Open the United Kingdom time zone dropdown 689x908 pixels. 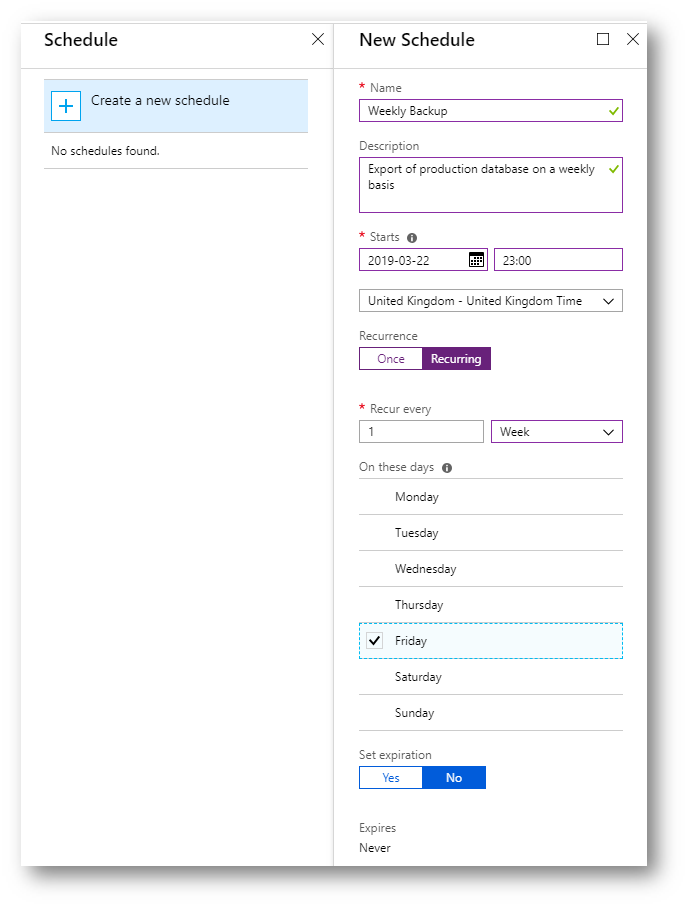tap(490, 301)
